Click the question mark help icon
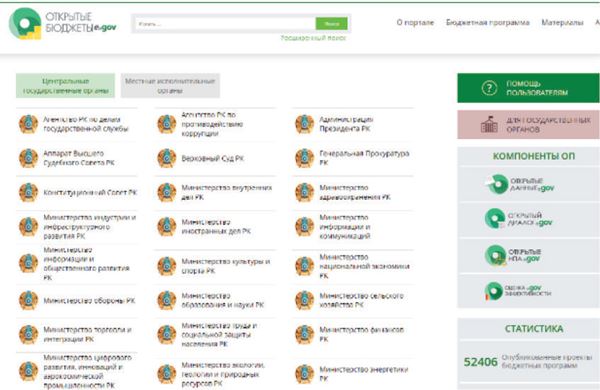This screenshot has height=390, width=600. (x=489, y=88)
